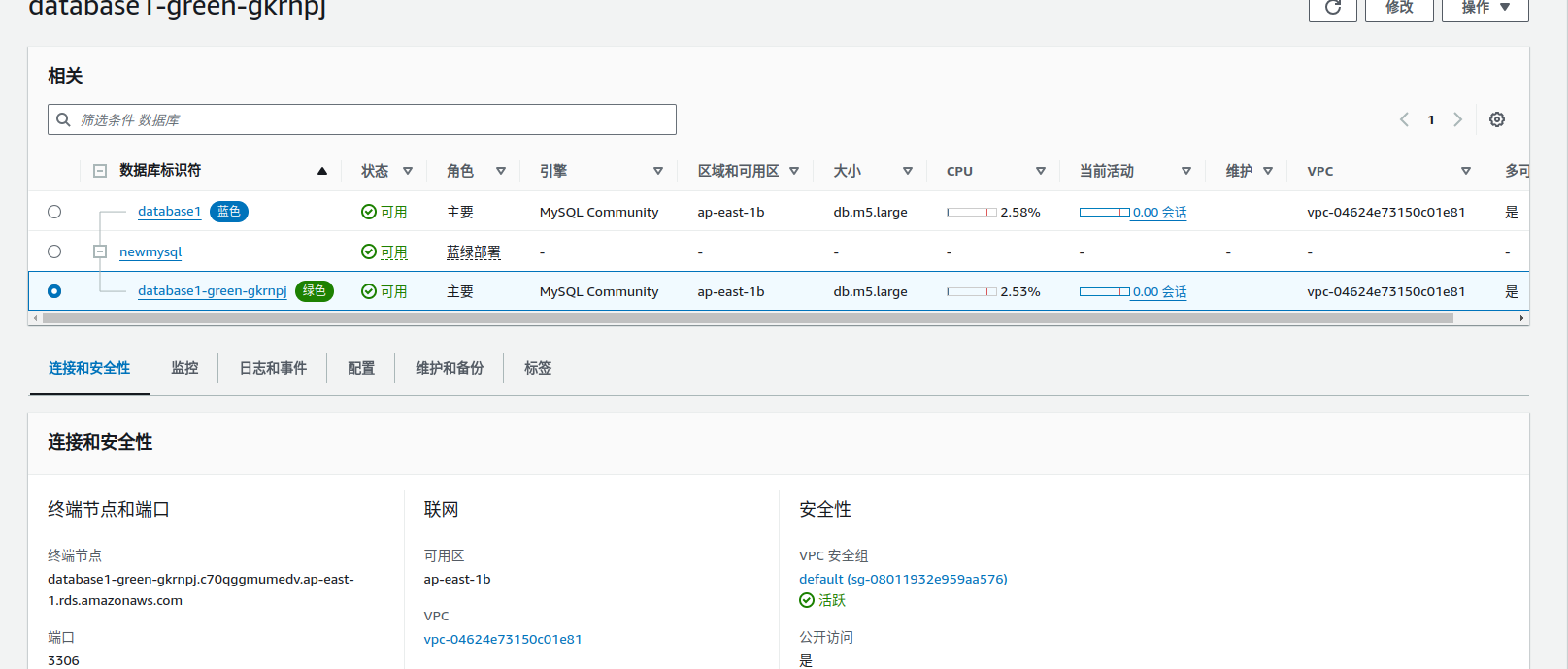Open 状态 column sort dropdown
Viewport: 1568px width, 669px height.
[x=408, y=171]
